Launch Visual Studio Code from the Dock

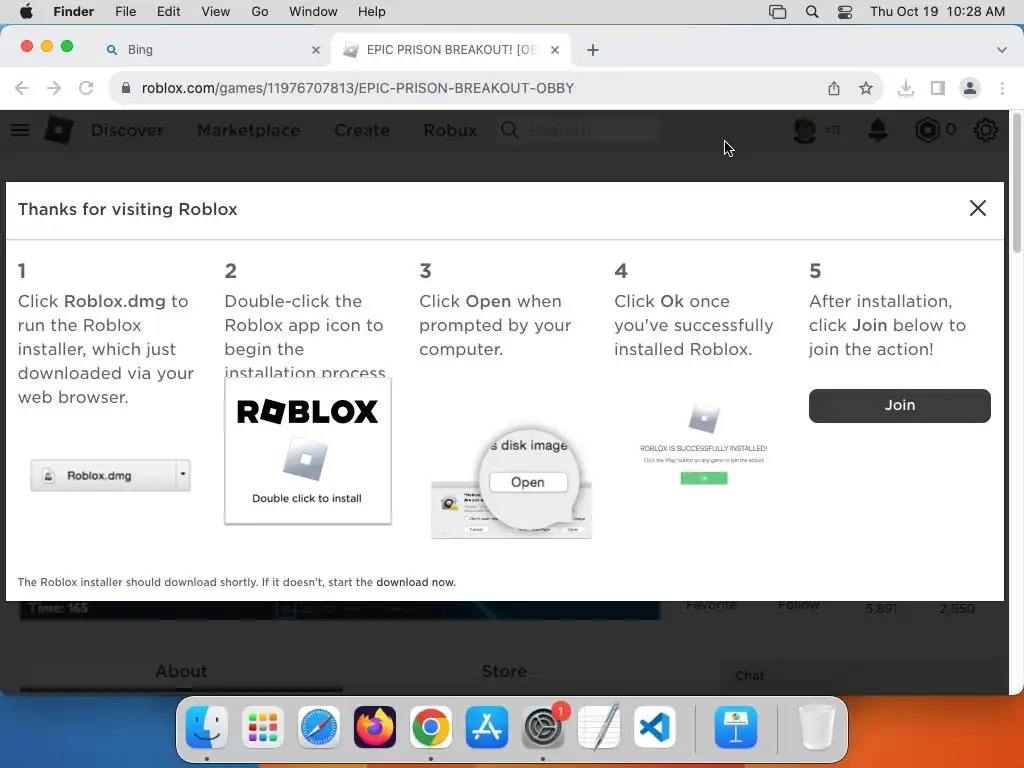[654, 727]
